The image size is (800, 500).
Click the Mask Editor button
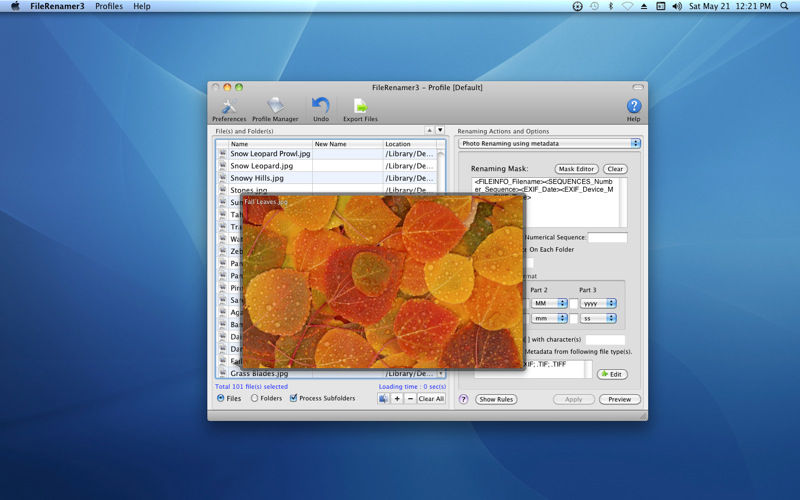[x=576, y=169]
